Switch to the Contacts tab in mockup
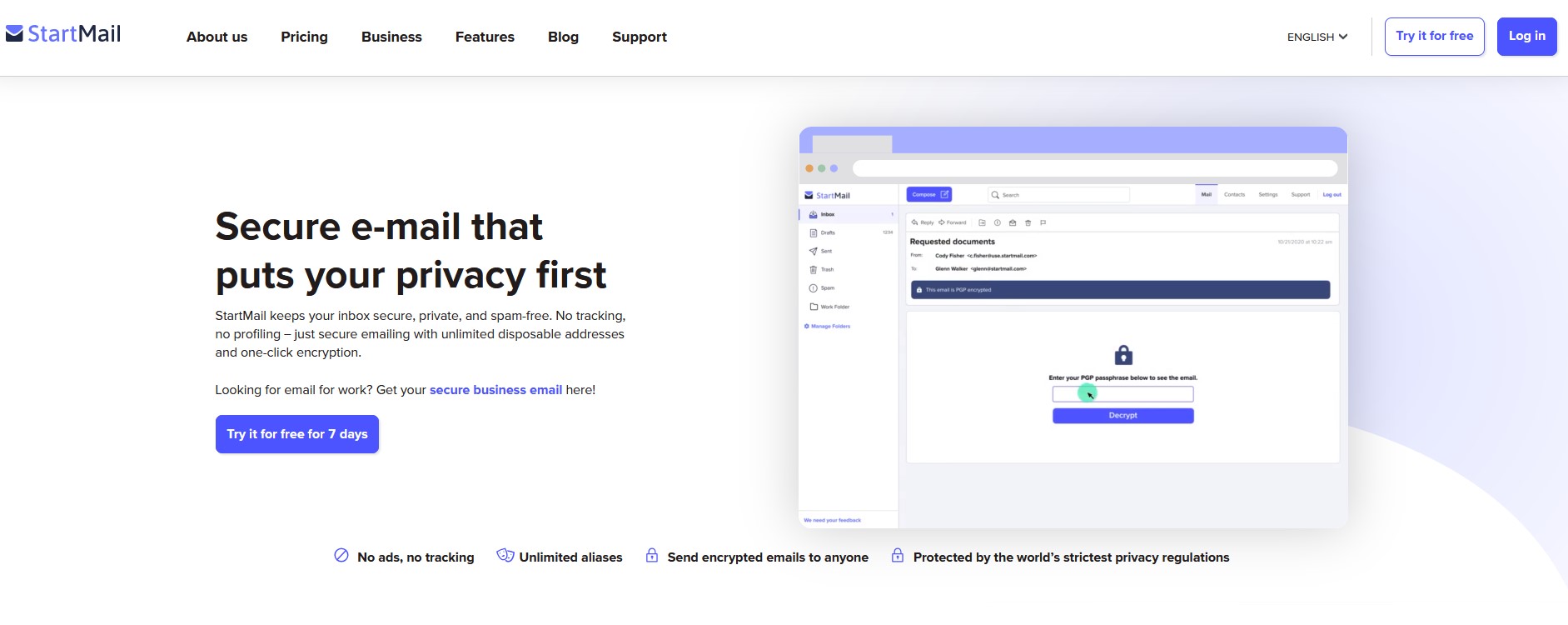 pos(1234,194)
